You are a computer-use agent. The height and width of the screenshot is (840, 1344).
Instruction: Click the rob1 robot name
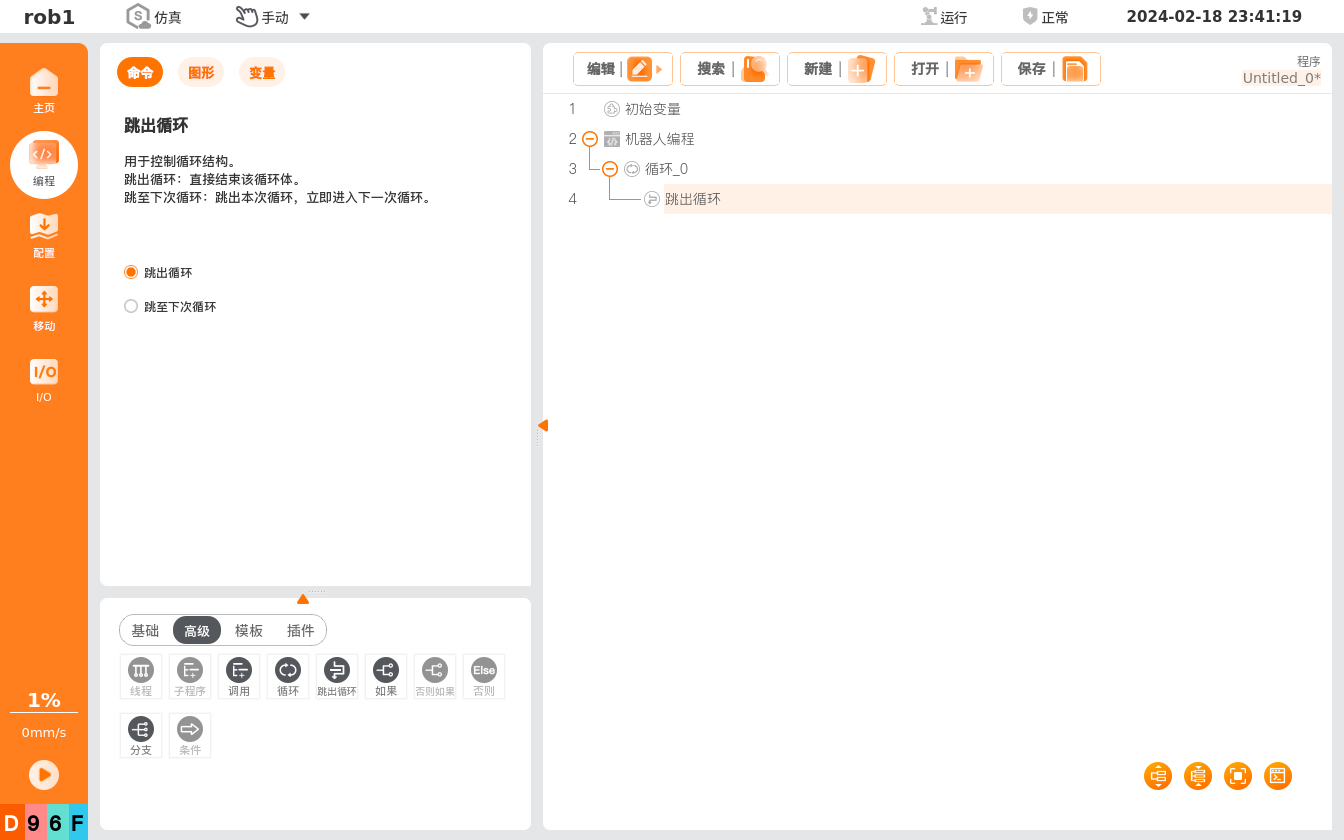[x=49, y=17]
